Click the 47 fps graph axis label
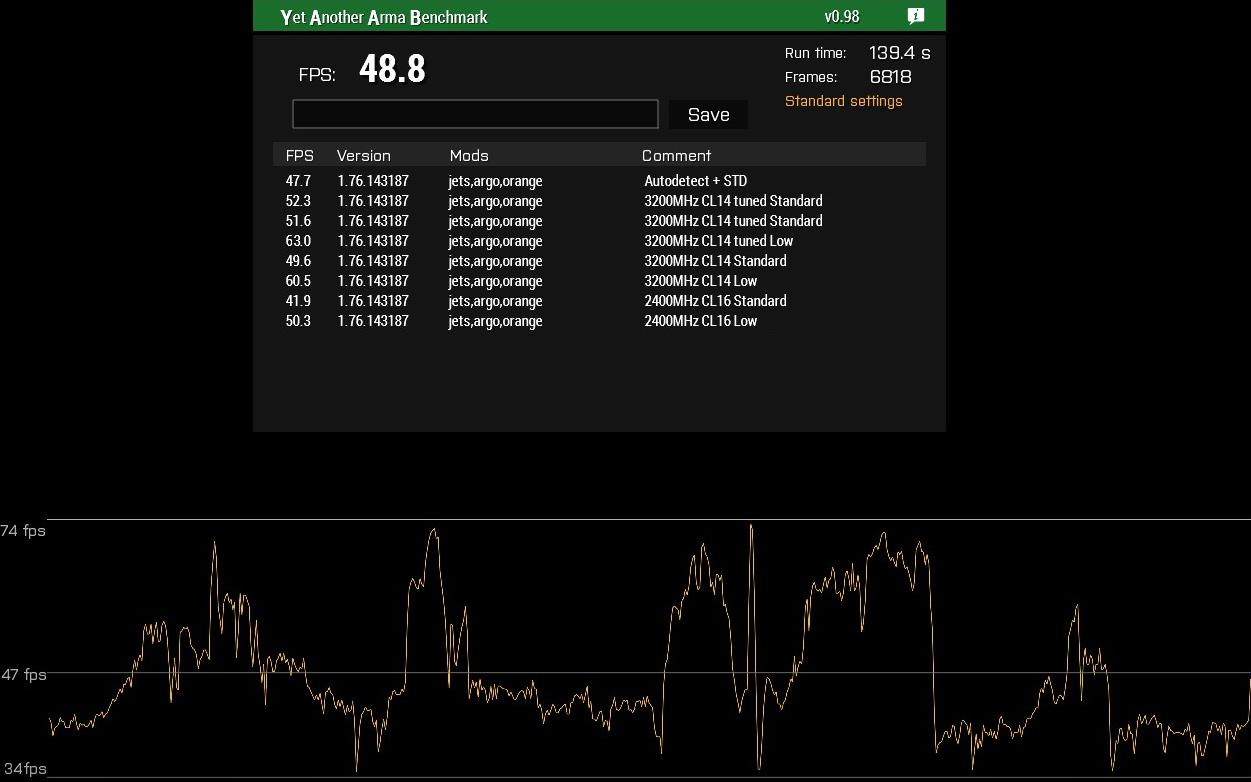Screen dimensions: 1251x782 23,675
